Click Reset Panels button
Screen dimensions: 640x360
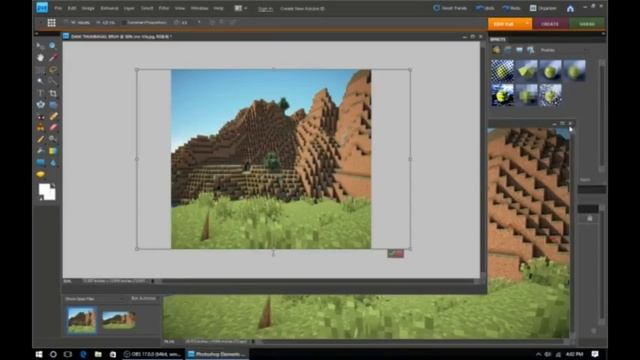pos(450,8)
